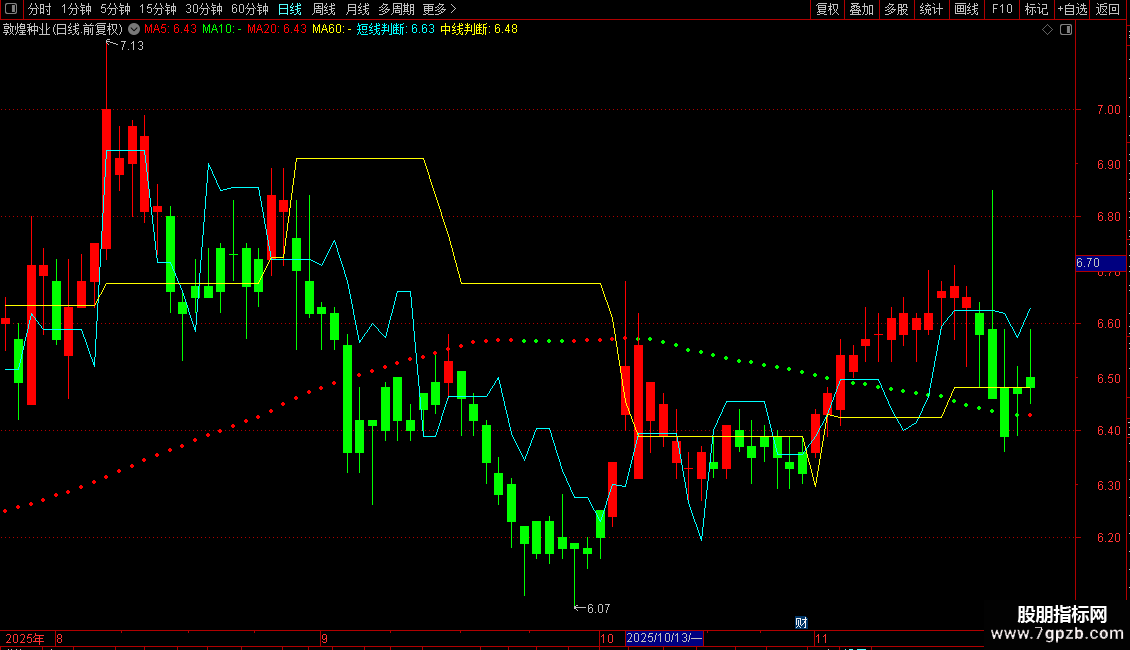Screen dimensions: 1130x650
Task: Click the 2025/10/13 date label on timeline
Action: [664, 638]
